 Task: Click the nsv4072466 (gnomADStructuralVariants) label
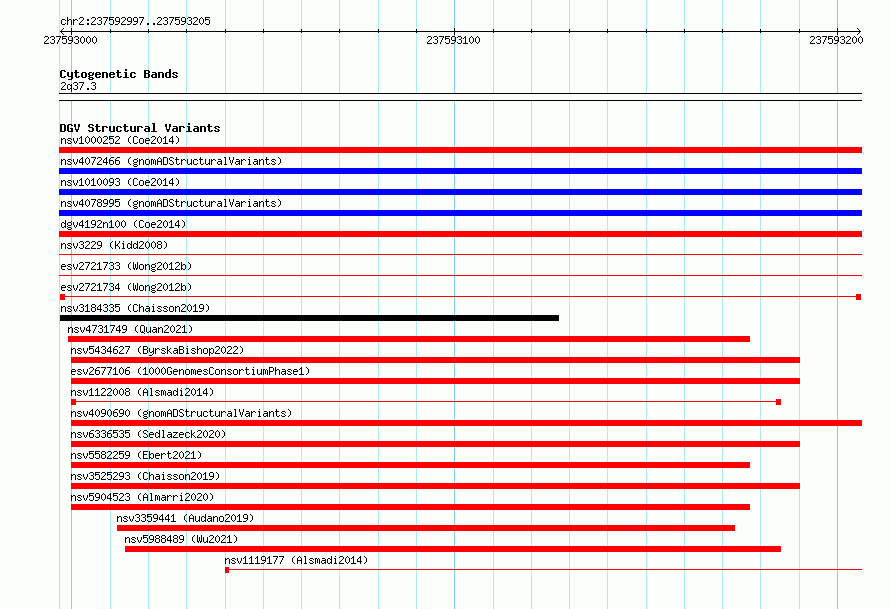[x=171, y=161]
